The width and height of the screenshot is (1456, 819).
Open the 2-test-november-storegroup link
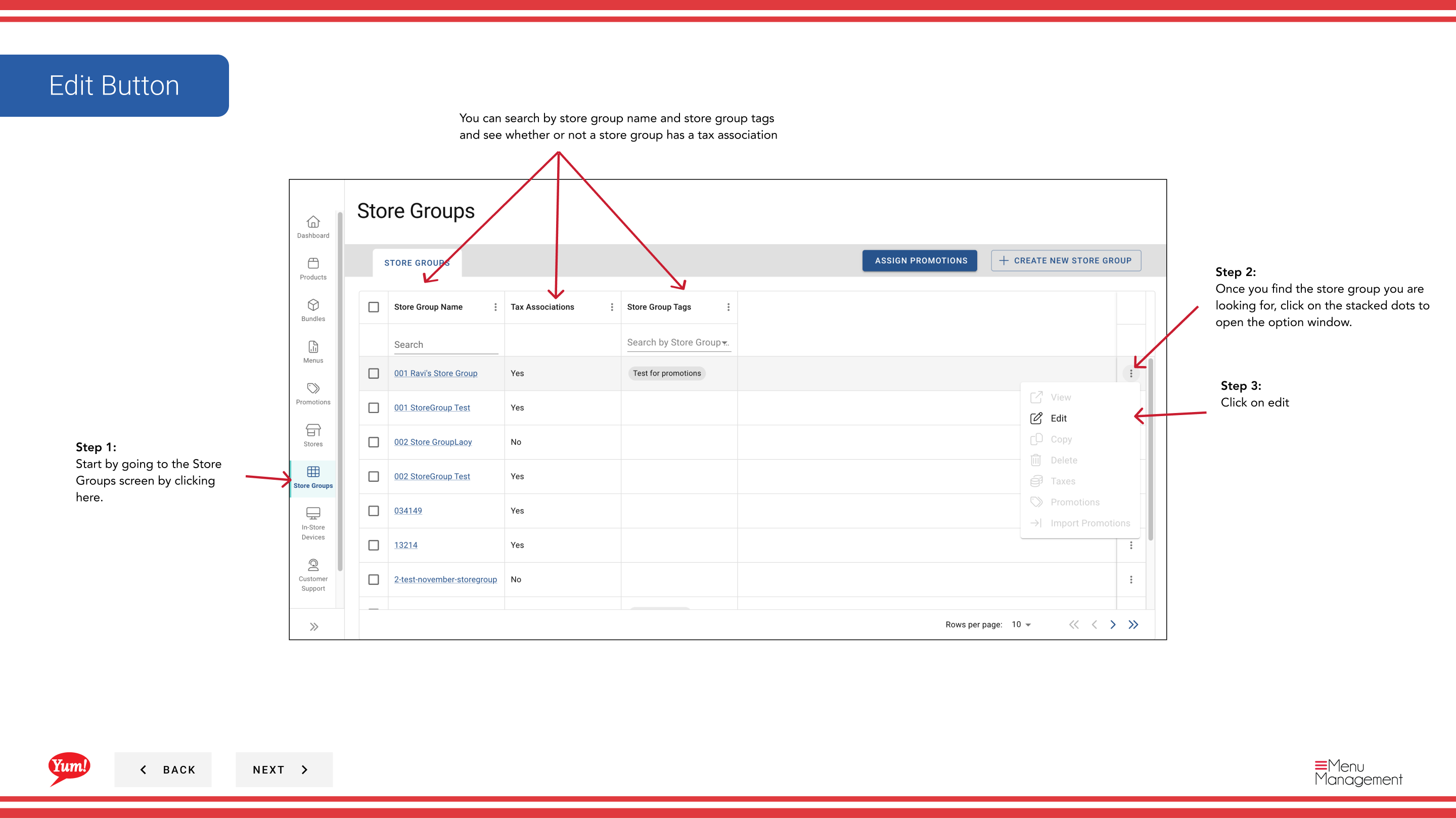[x=445, y=579]
